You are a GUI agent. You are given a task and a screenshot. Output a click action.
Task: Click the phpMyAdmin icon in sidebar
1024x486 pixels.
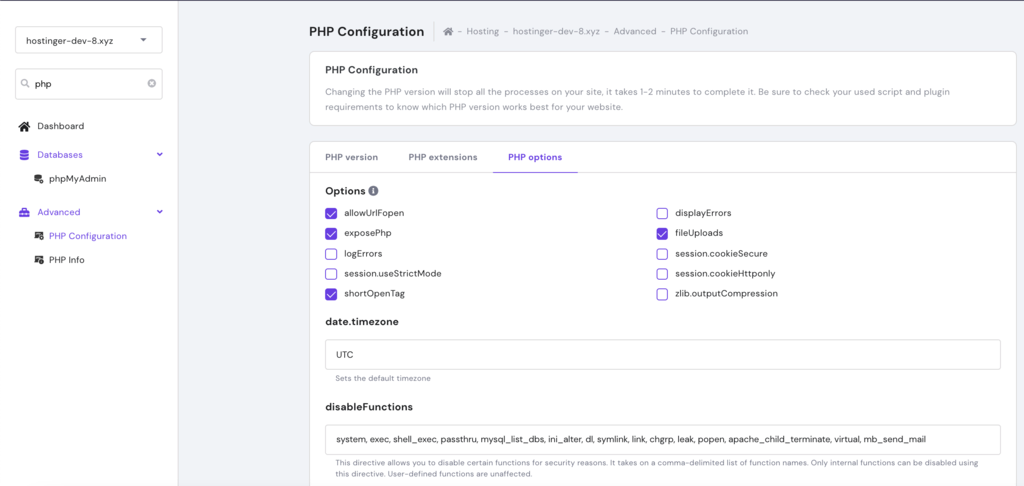click(x=39, y=179)
